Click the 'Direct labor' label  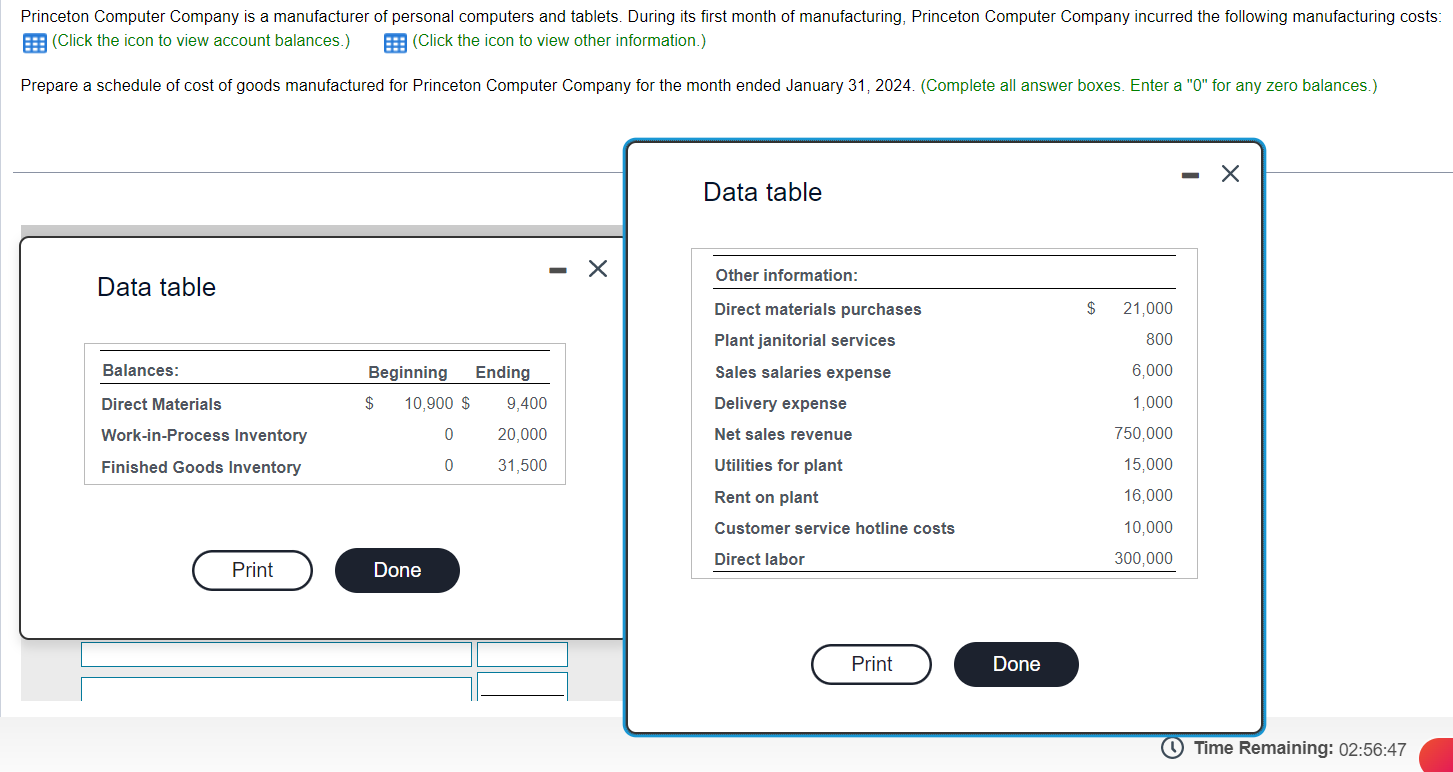pos(759,560)
